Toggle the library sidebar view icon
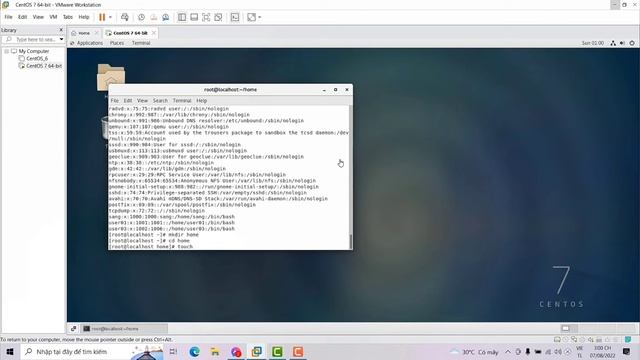 click(x=182, y=17)
